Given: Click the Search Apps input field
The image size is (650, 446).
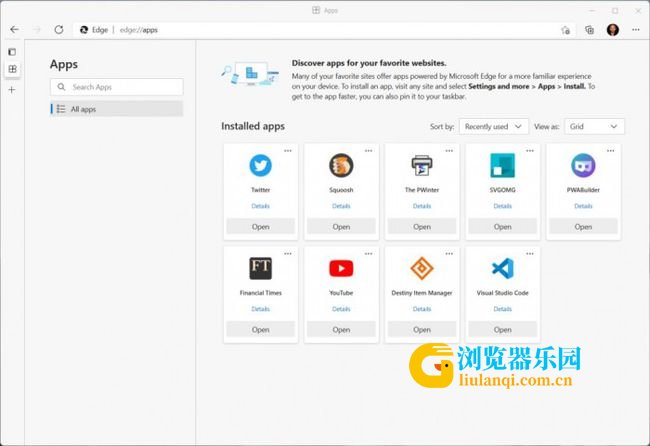Looking at the screenshot, I should (116, 87).
